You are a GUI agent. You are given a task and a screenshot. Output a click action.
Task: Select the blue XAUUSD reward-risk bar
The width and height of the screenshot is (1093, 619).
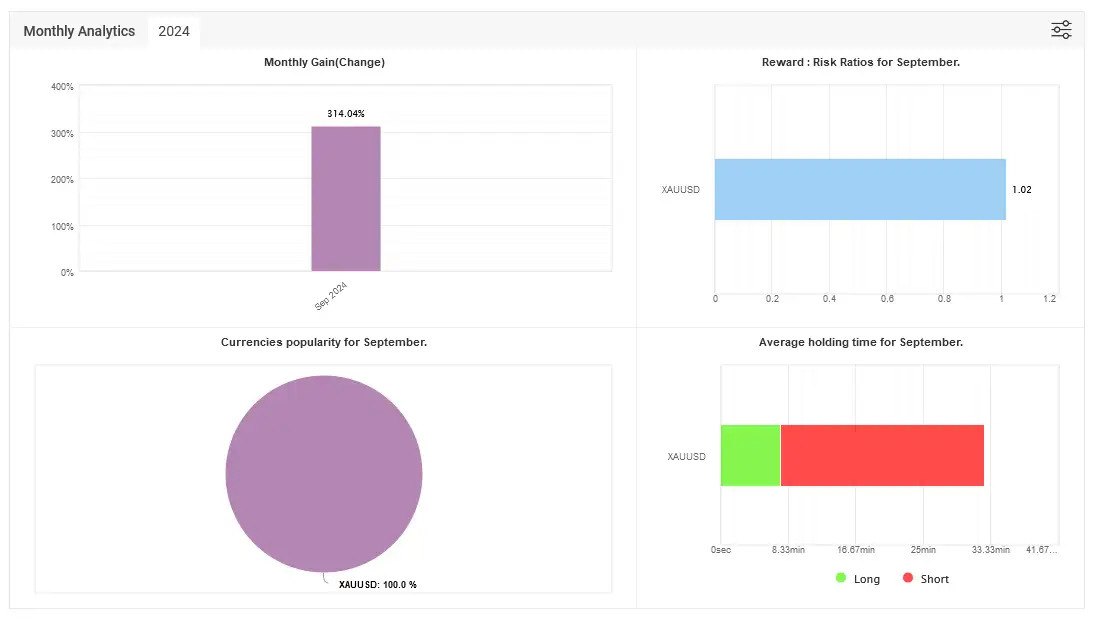(x=859, y=189)
